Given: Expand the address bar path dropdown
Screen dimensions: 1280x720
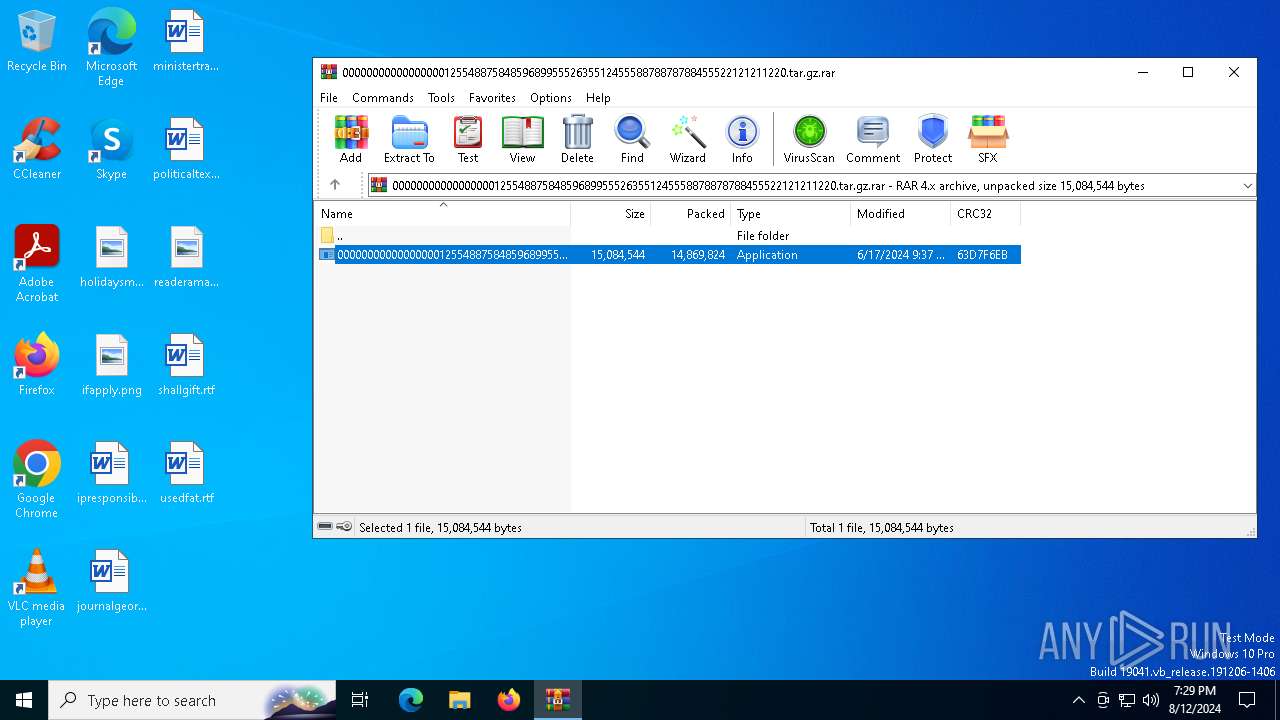Looking at the screenshot, I should [1247, 185].
